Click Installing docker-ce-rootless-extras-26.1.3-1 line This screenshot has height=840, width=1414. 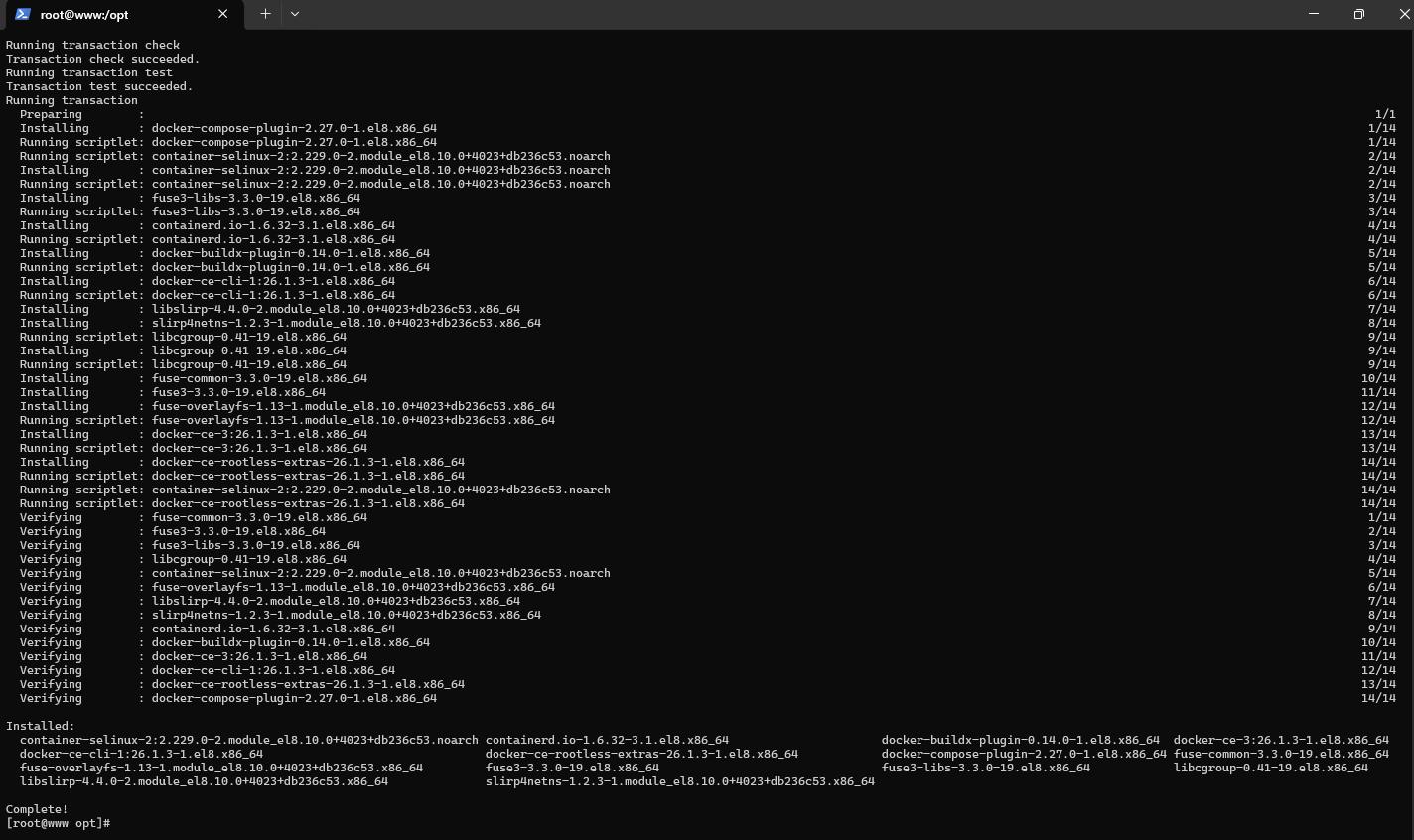707,462
